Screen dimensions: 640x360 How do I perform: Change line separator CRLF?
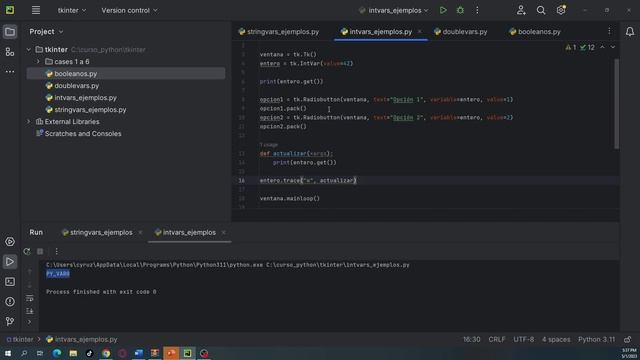click(x=497, y=339)
